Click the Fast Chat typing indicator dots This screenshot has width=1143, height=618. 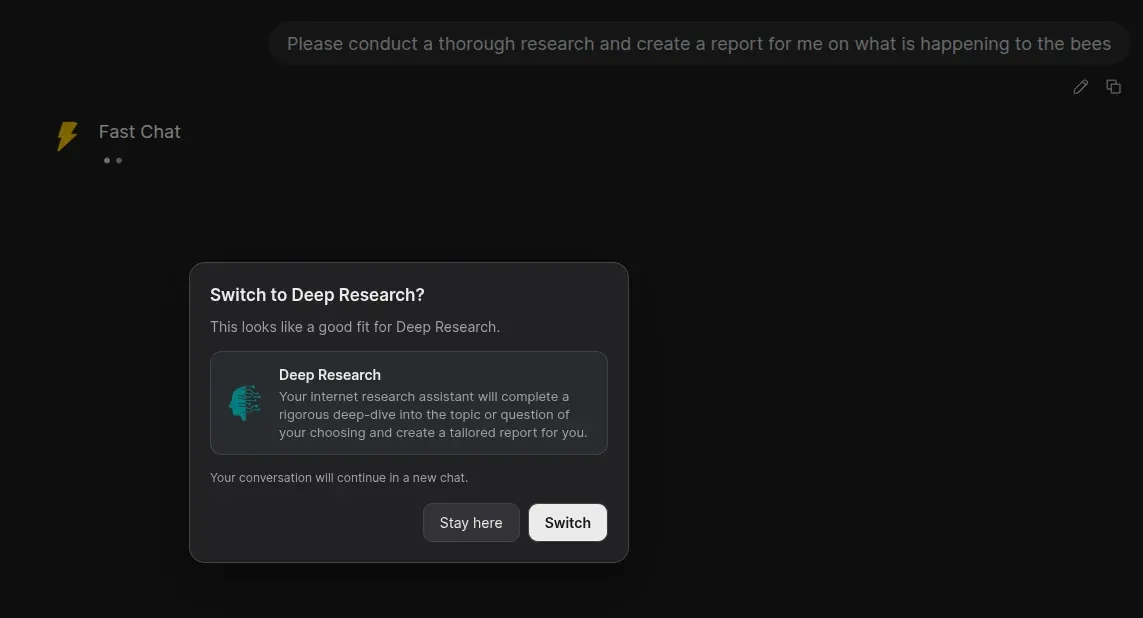[113, 160]
